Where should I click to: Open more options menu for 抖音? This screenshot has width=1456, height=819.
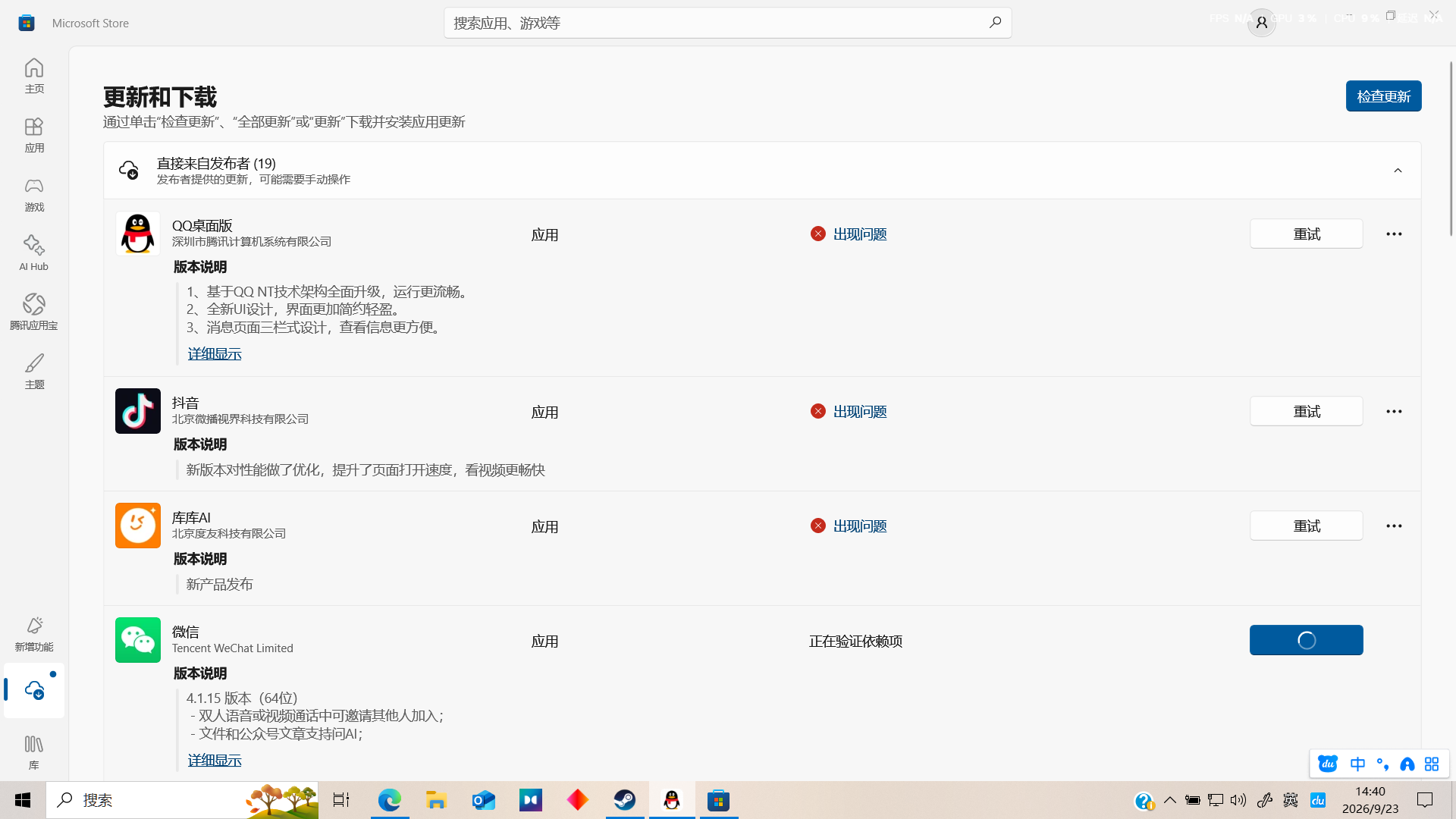click(x=1394, y=411)
